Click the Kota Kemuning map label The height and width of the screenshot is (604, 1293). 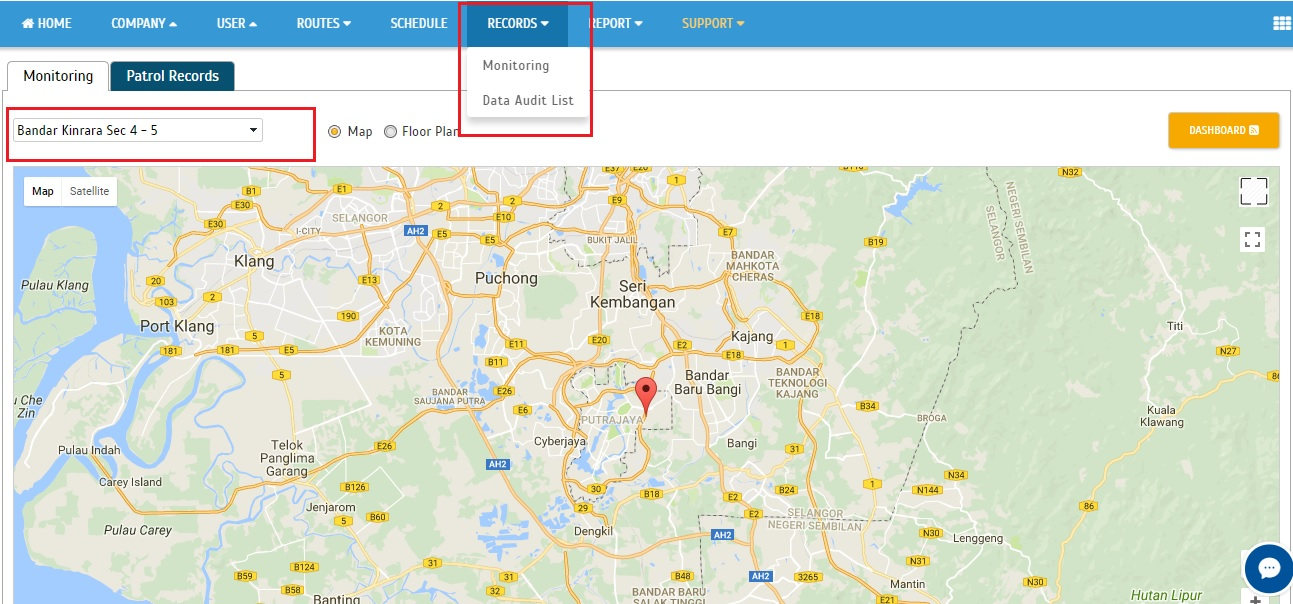click(393, 336)
